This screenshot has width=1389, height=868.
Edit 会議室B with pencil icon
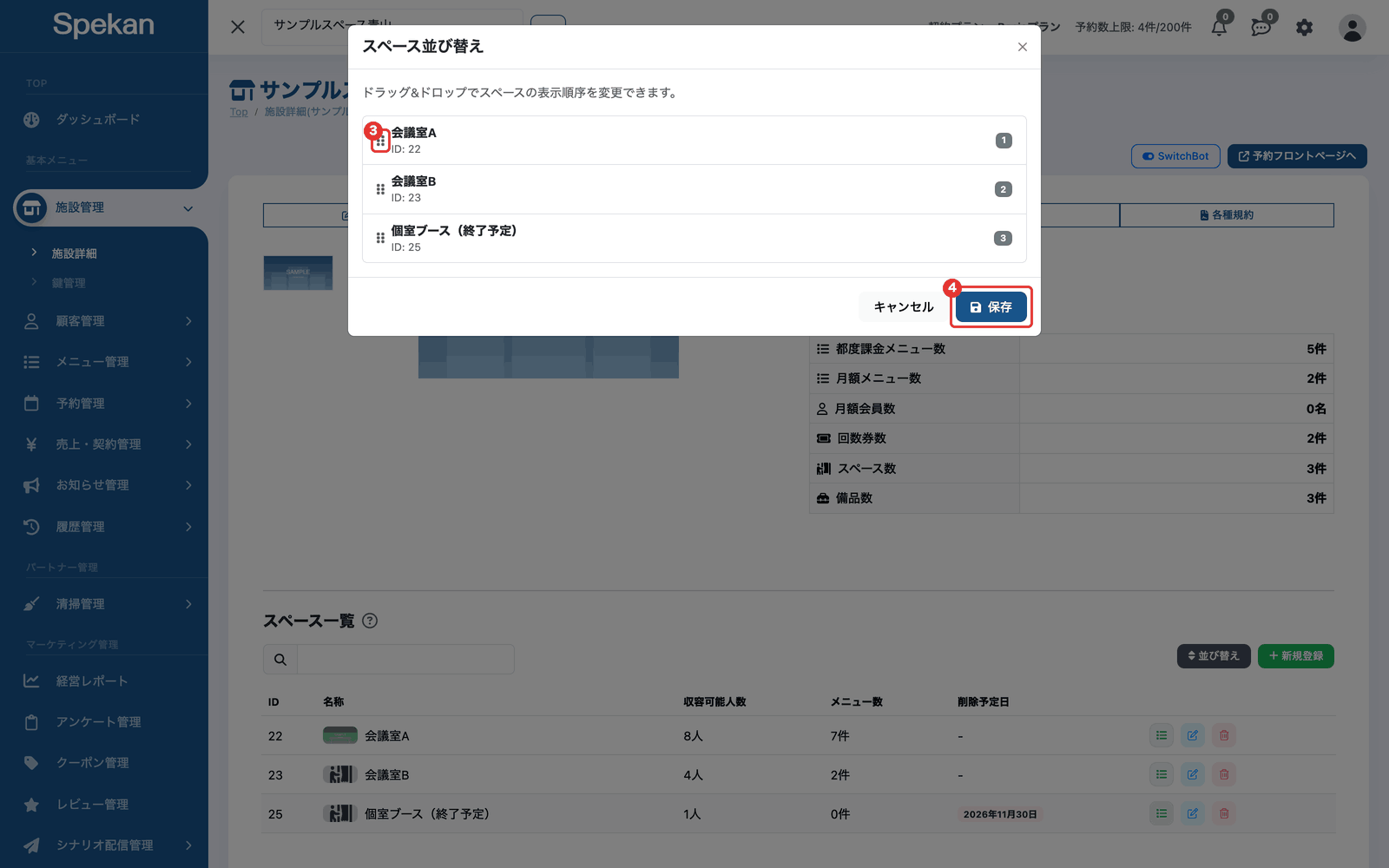[1193, 774]
